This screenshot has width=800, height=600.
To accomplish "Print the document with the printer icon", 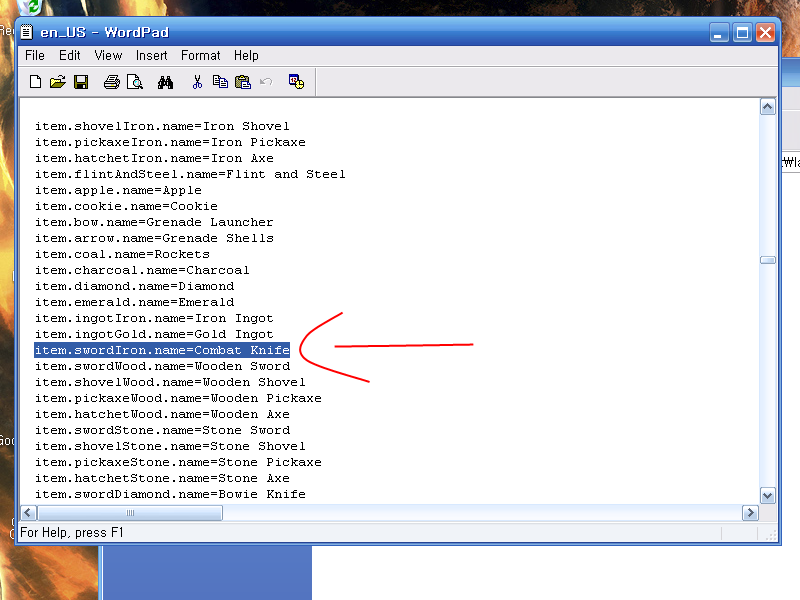I will pyautogui.click(x=112, y=82).
